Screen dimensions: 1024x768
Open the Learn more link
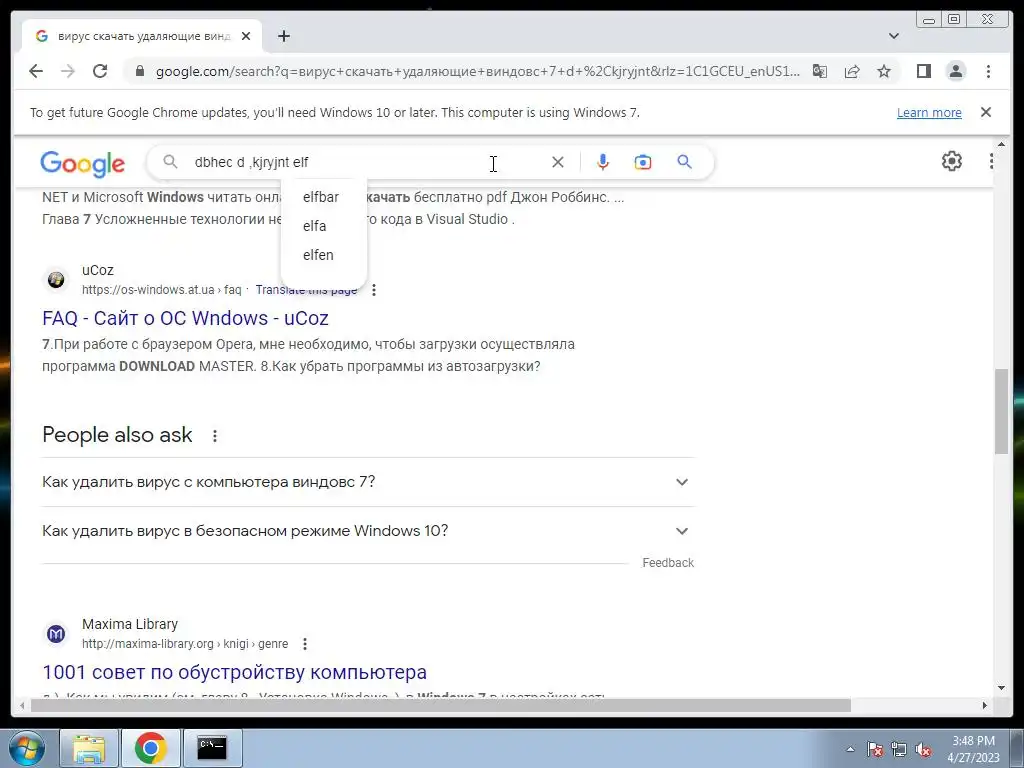pos(929,112)
